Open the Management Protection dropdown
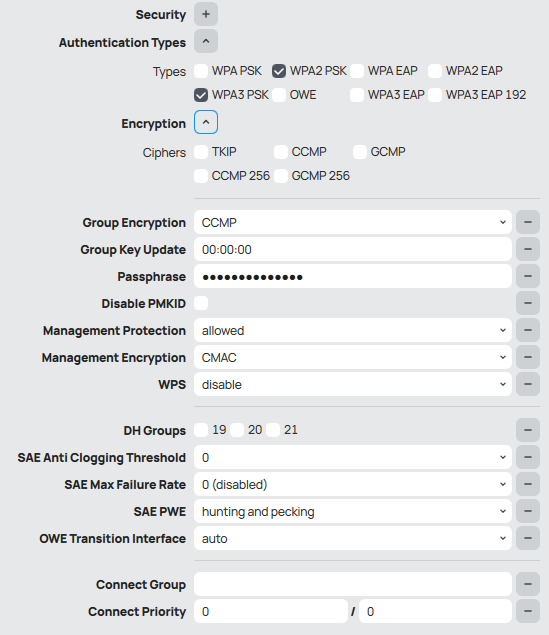Screen dimensions: 549x635 click(353, 330)
